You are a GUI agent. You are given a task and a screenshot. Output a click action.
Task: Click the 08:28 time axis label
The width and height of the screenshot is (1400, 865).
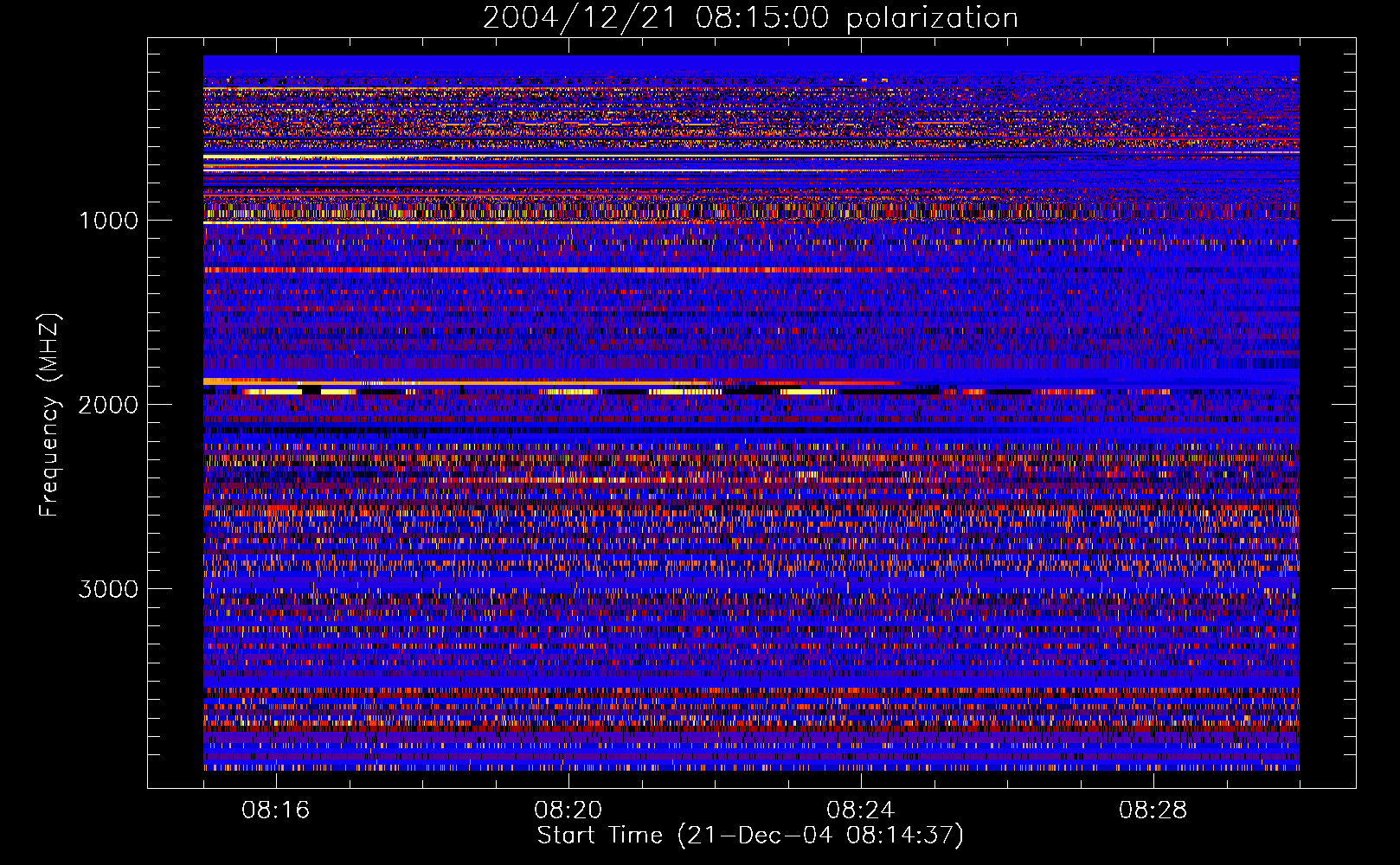[1153, 811]
